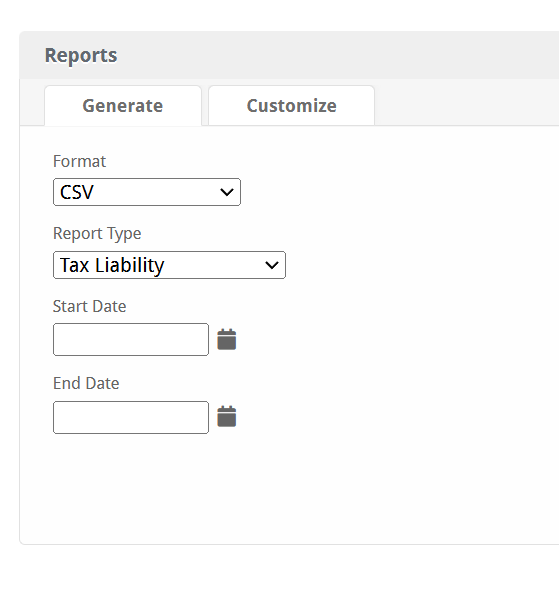The height and width of the screenshot is (590, 559).
Task: Open the Start Date calendar picker icon
Action: 226,339
